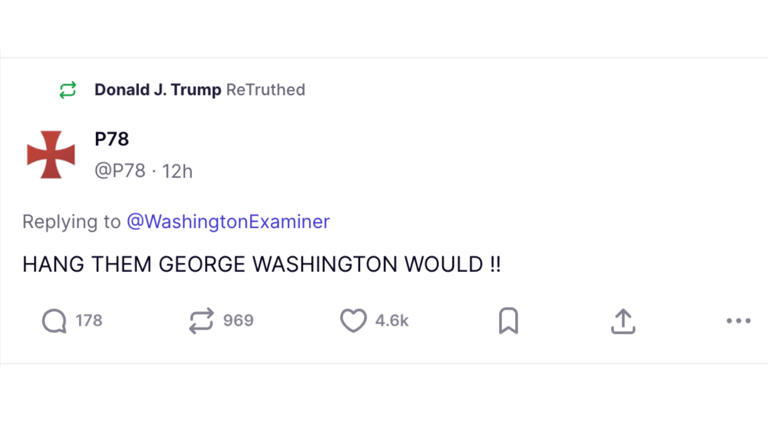Click the reply speech bubble icon

54,321
